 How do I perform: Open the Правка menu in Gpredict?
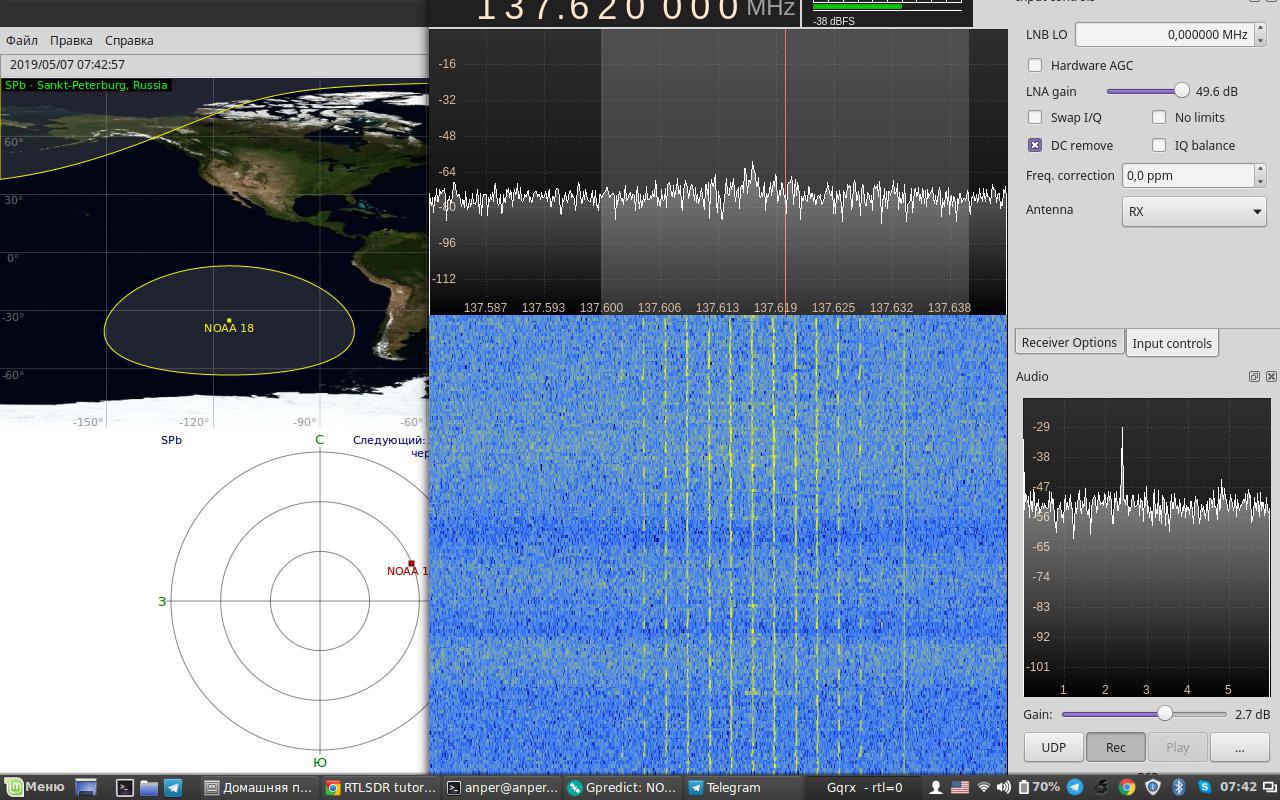(71, 40)
